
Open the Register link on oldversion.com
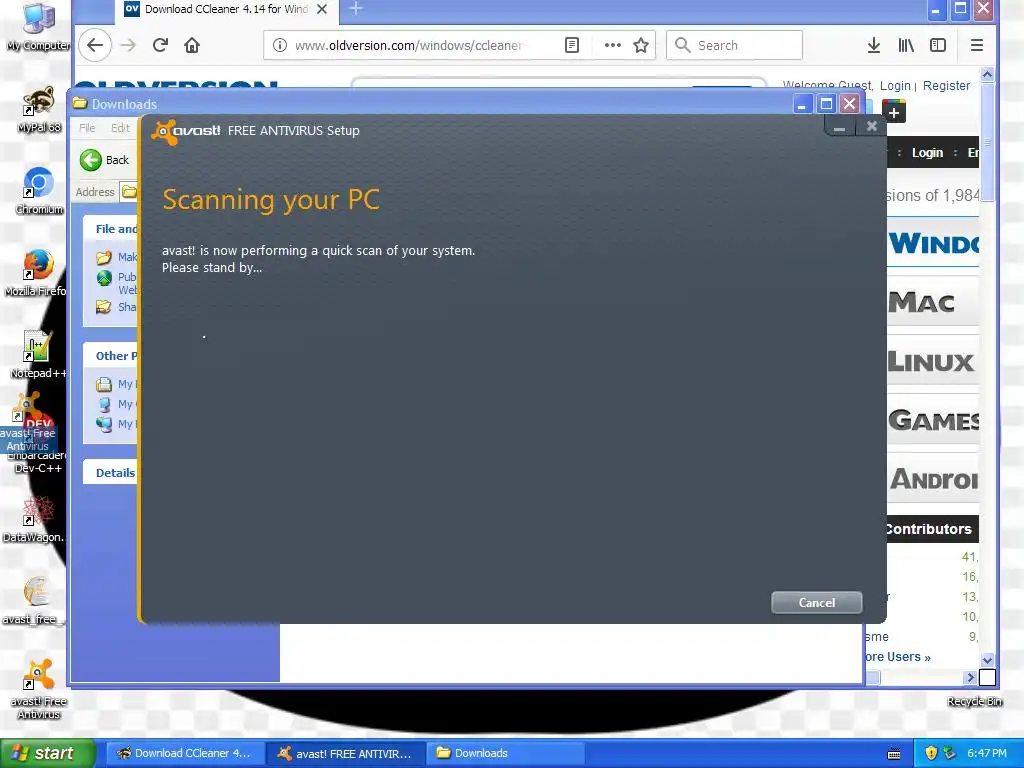tap(946, 86)
